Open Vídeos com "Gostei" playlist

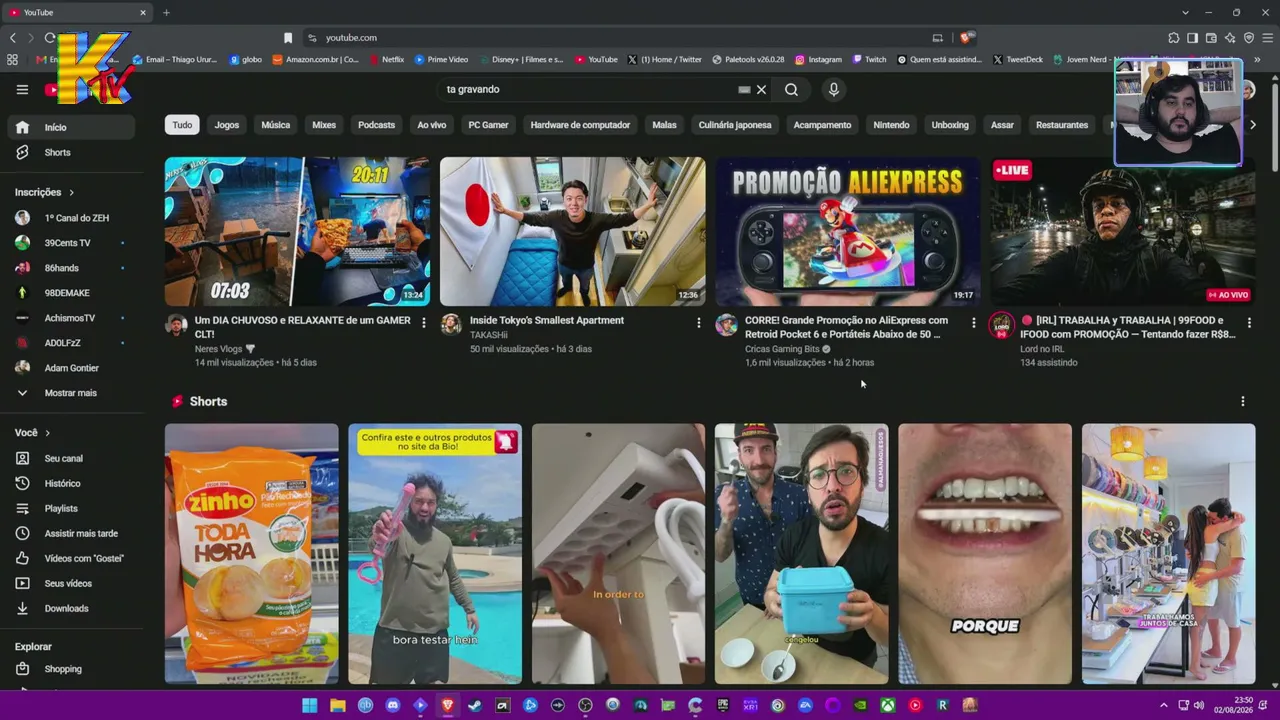(71, 558)
